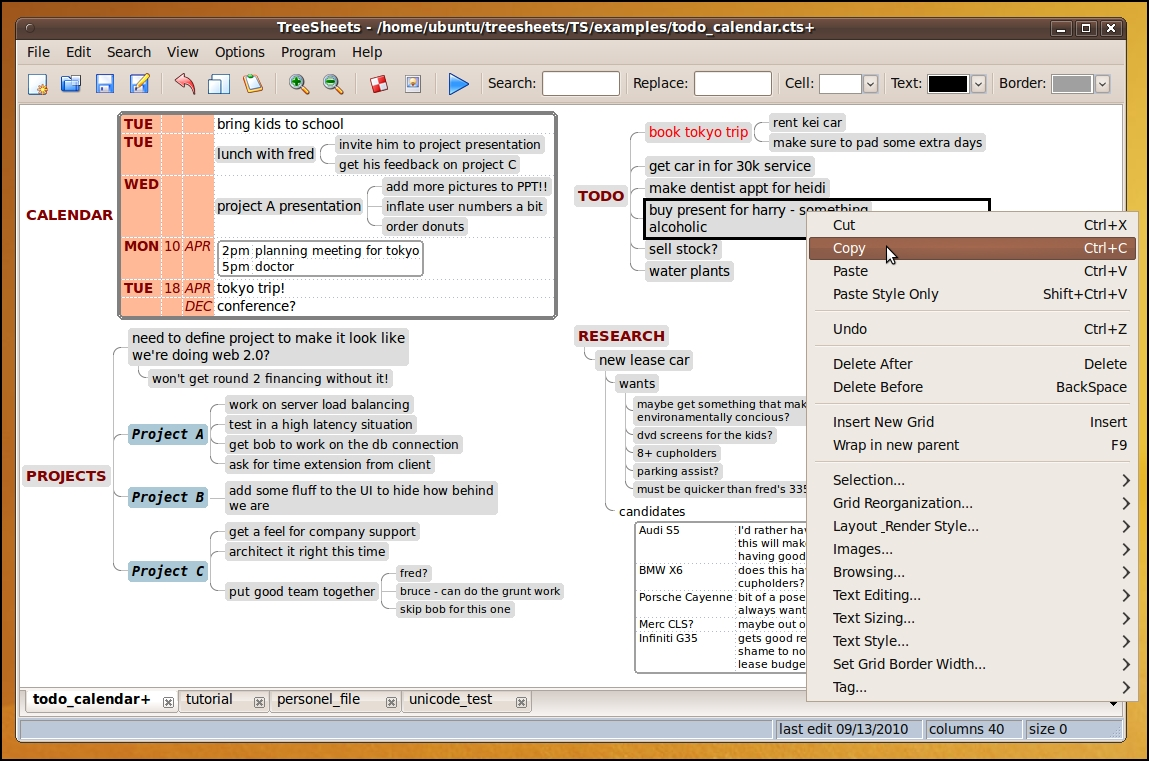Open the Border color dropdown
This screenshot has width=1149, height=761.
coord(1102,84)
